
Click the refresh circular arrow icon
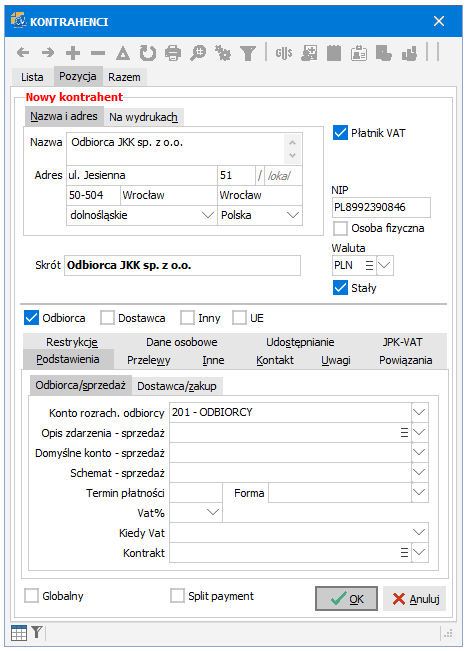click(x=148, y=53)
